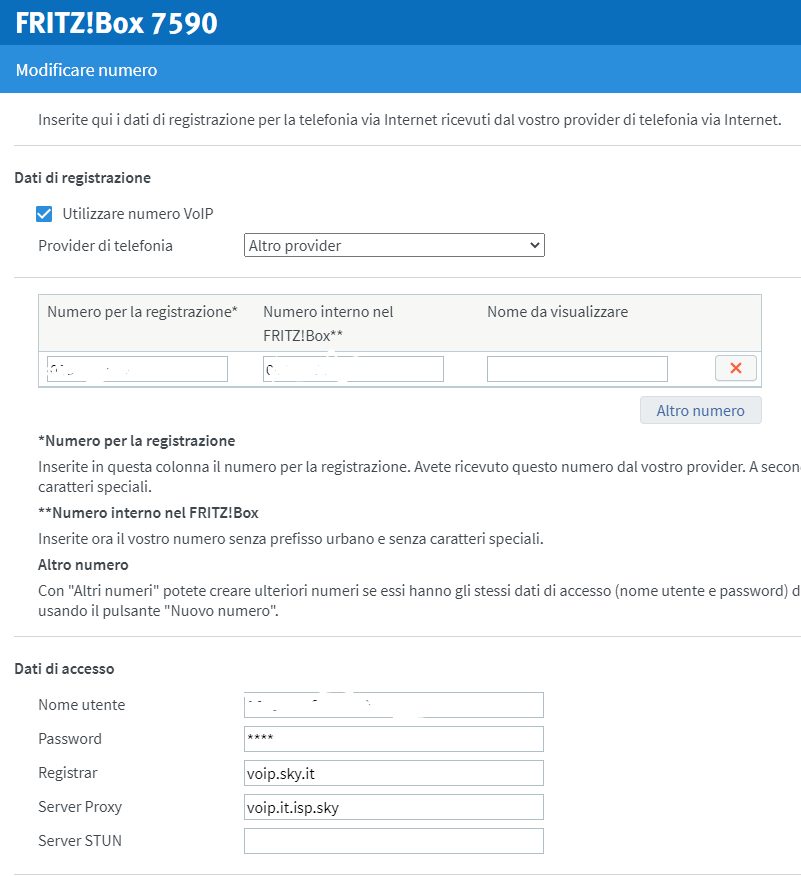This screenshot has width=801, height=876.
Task: Click into the Nome utente field
Action: pyautogui.click(x=393, y=705)
